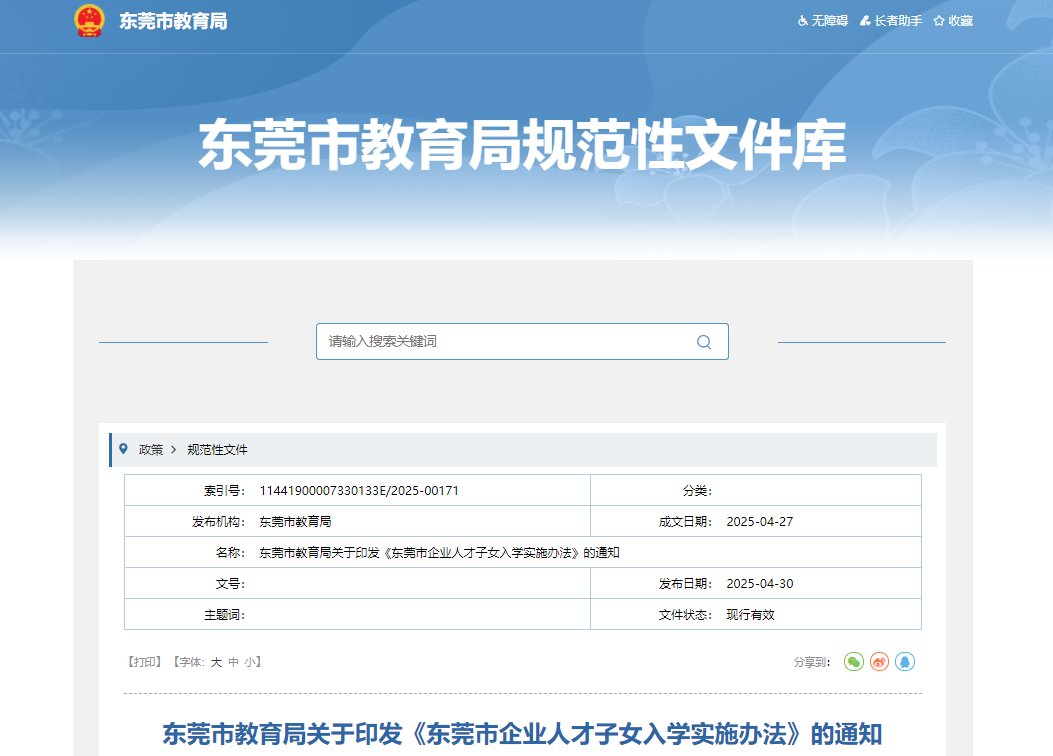Click the 主题词 label
The height and width of the screenshot is (756, 1053).
pos(224,614)
